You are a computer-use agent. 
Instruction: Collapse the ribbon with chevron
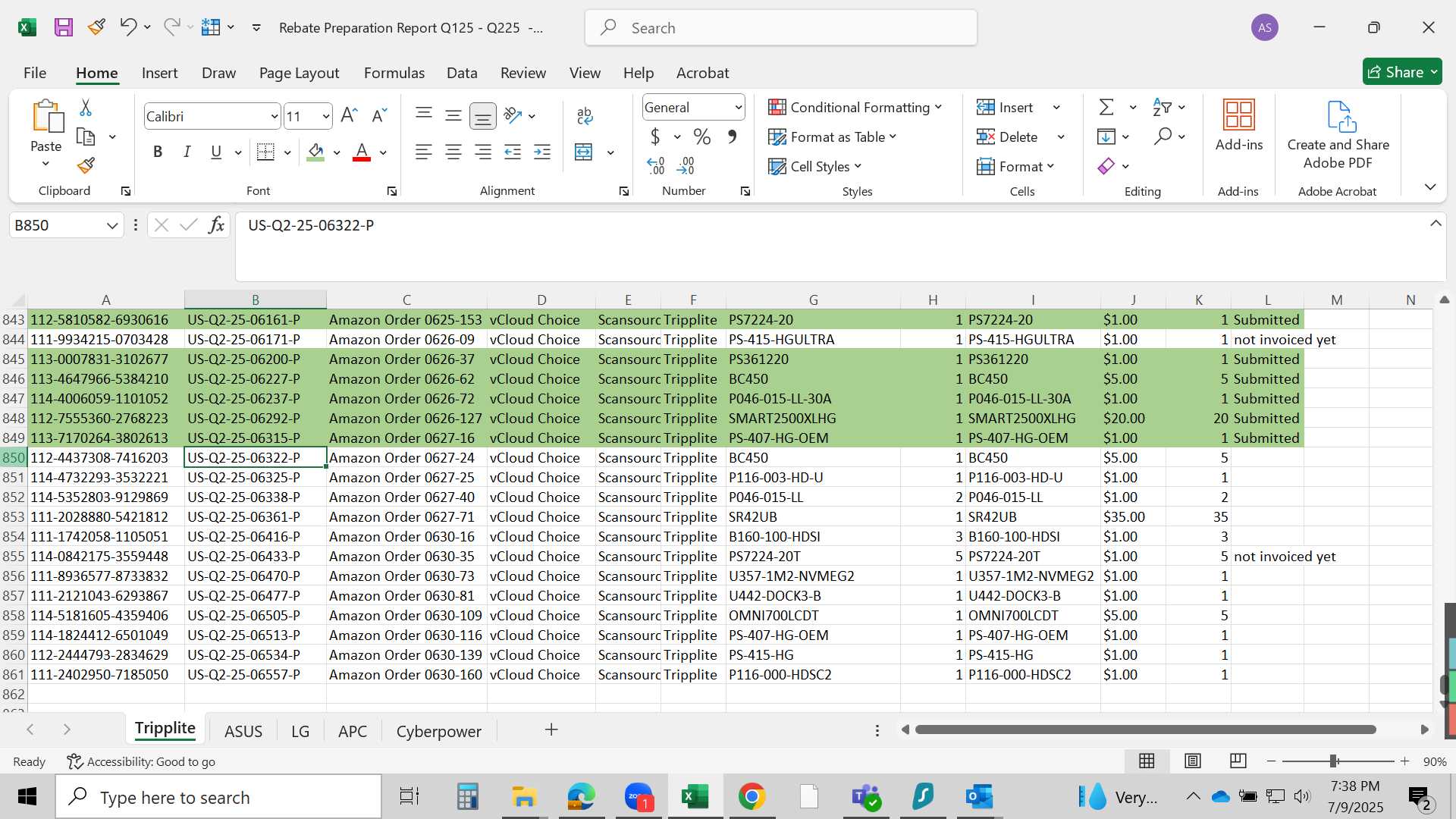point(1430,187)
